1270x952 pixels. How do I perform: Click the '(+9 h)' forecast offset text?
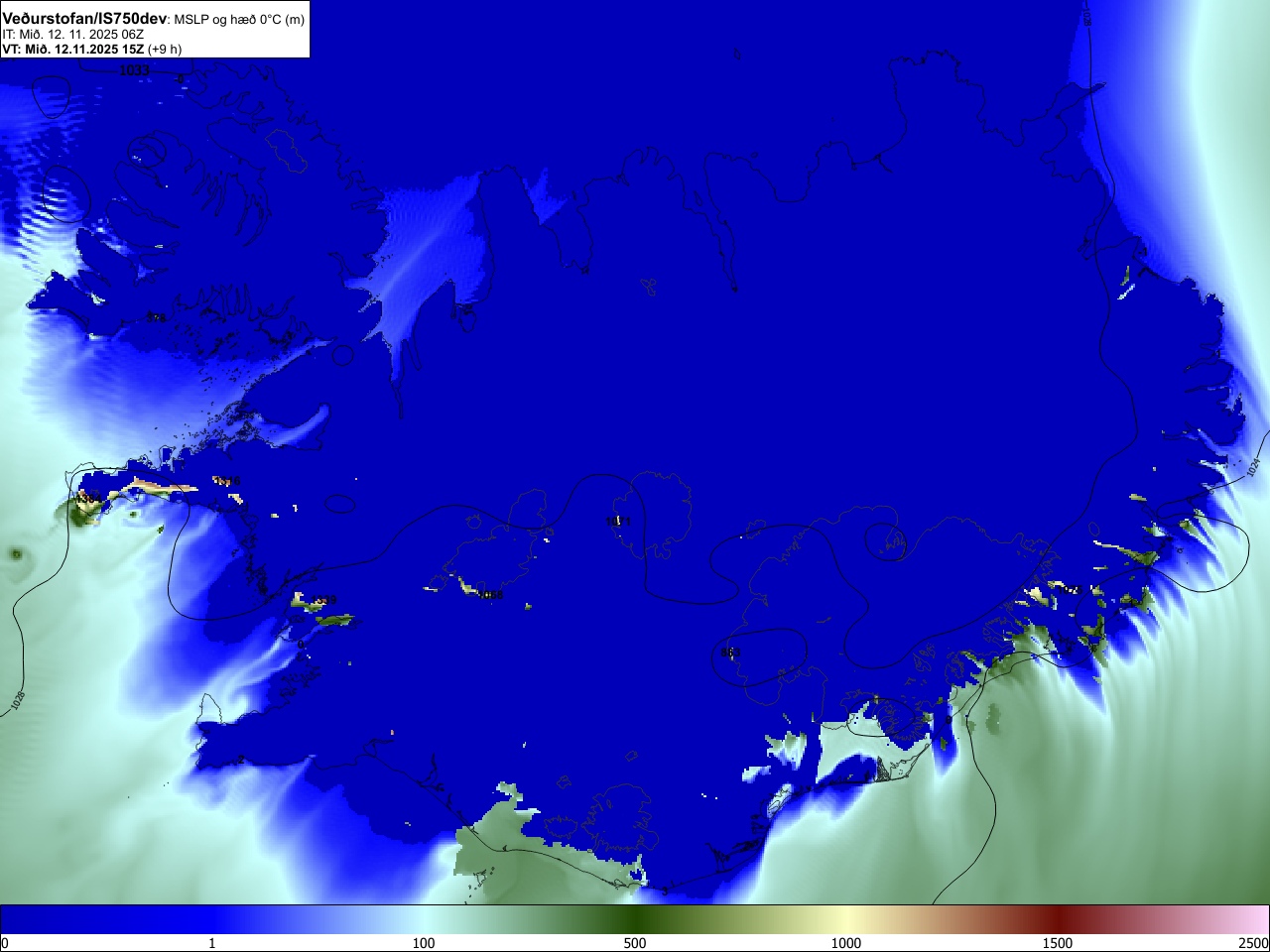(165, 49)
